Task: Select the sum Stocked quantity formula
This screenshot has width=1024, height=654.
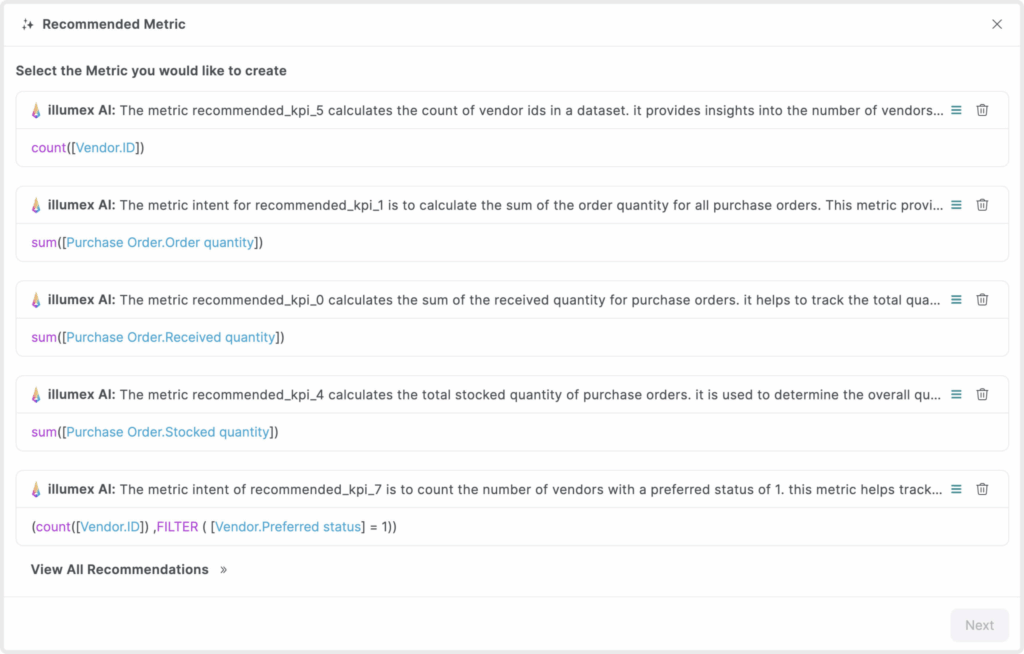Action: 156,432
